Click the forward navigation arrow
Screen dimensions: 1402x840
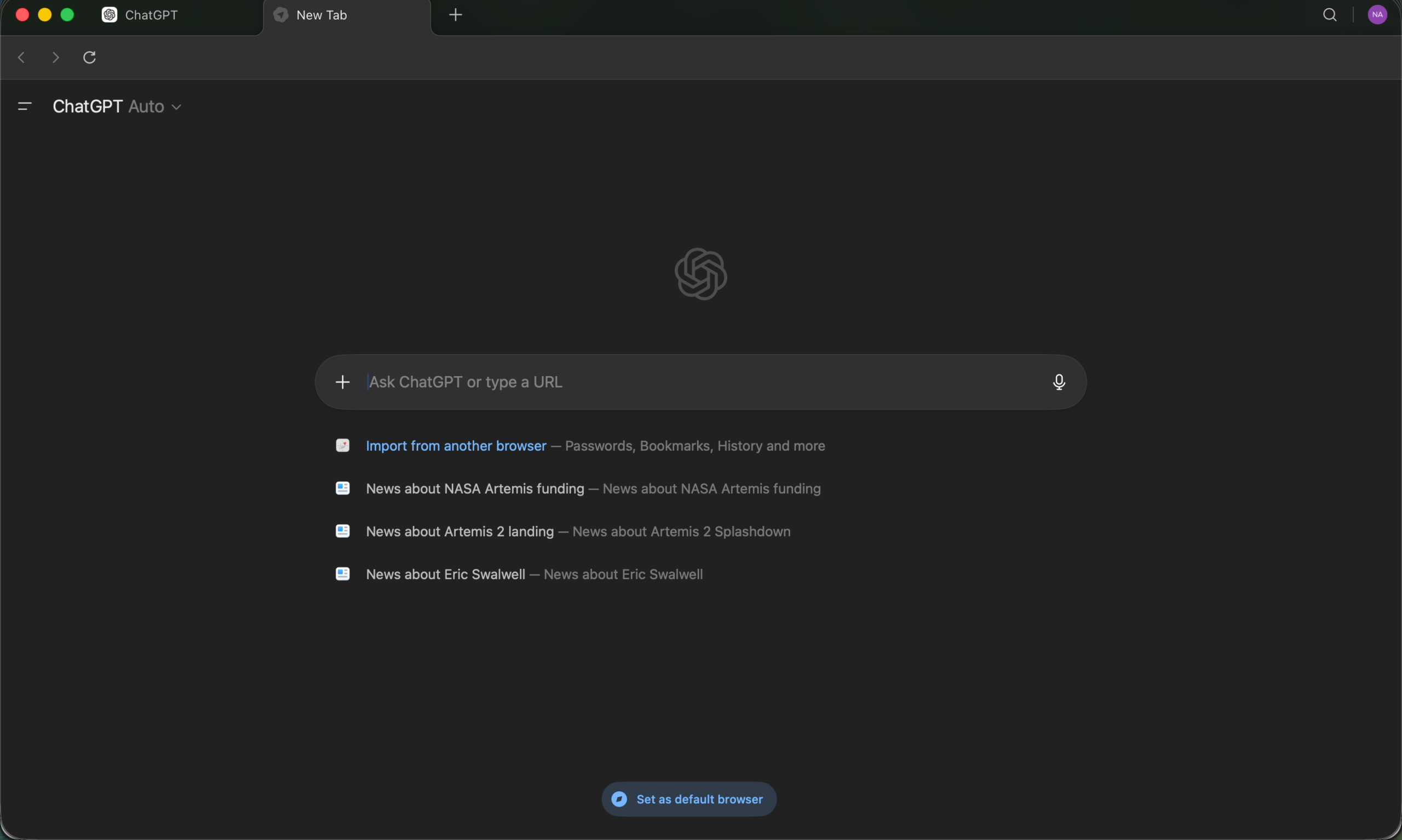click(55, 57)
